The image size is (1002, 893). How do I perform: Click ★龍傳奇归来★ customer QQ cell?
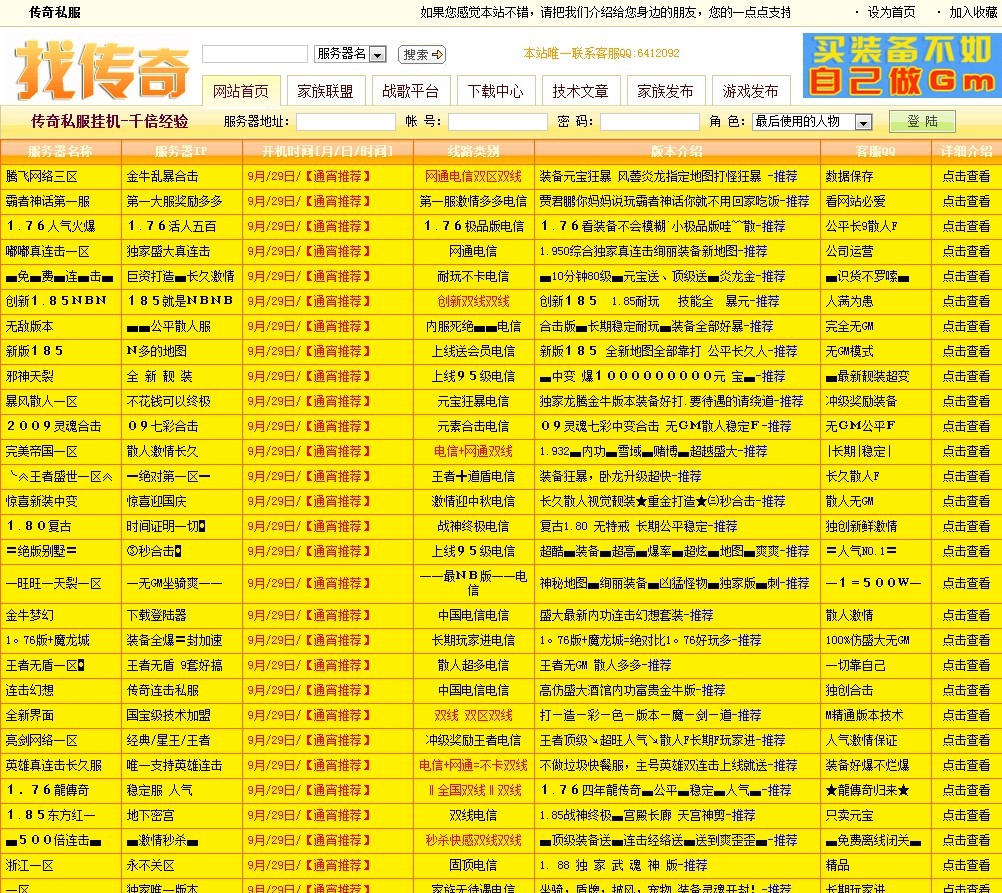click(867, 790)
